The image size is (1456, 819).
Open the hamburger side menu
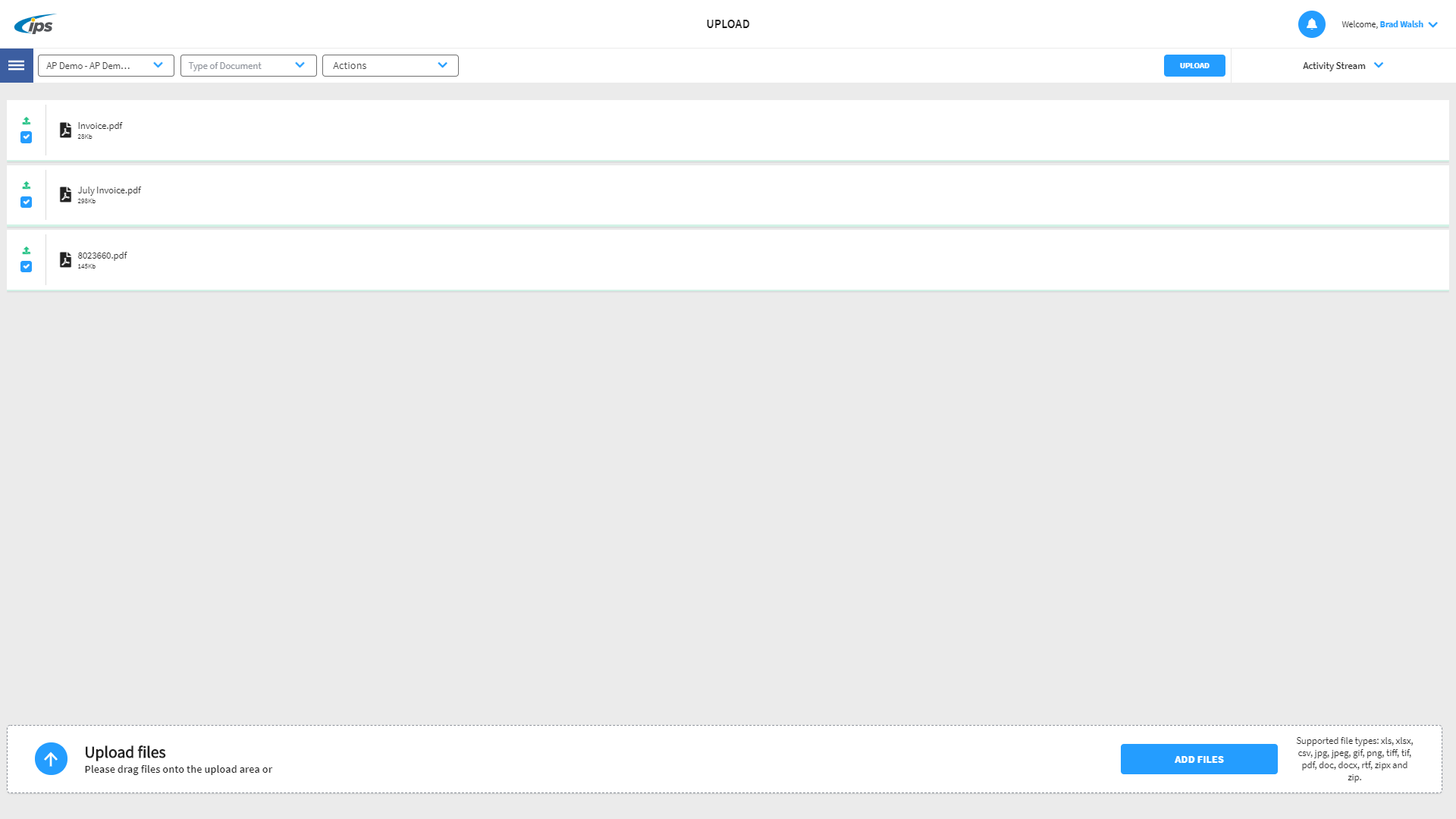tap(16, 65)
